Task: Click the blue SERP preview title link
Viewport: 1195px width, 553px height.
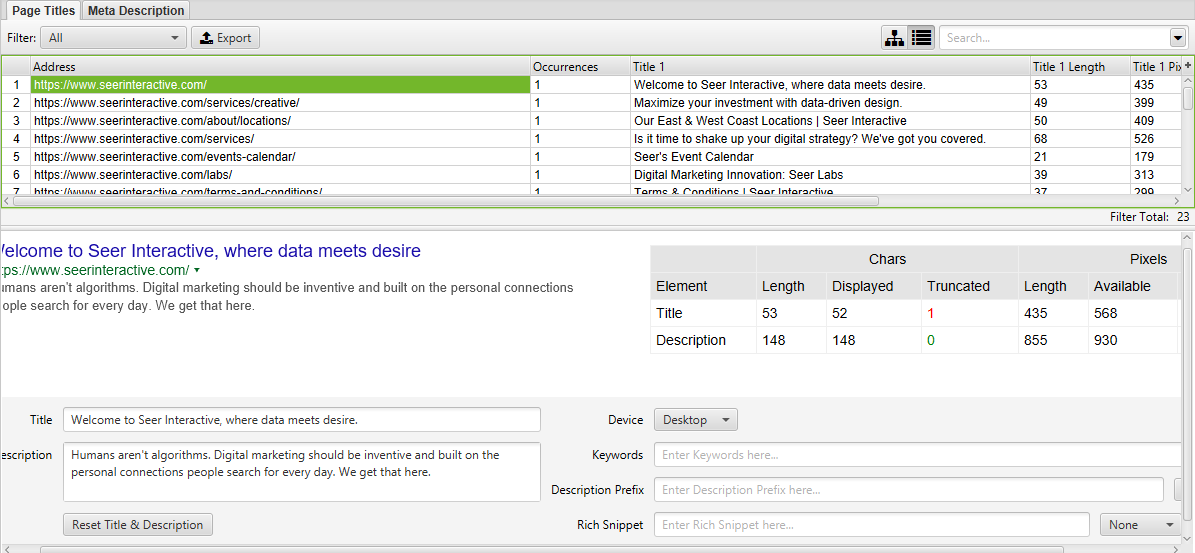Action: (x=209, y=251)
